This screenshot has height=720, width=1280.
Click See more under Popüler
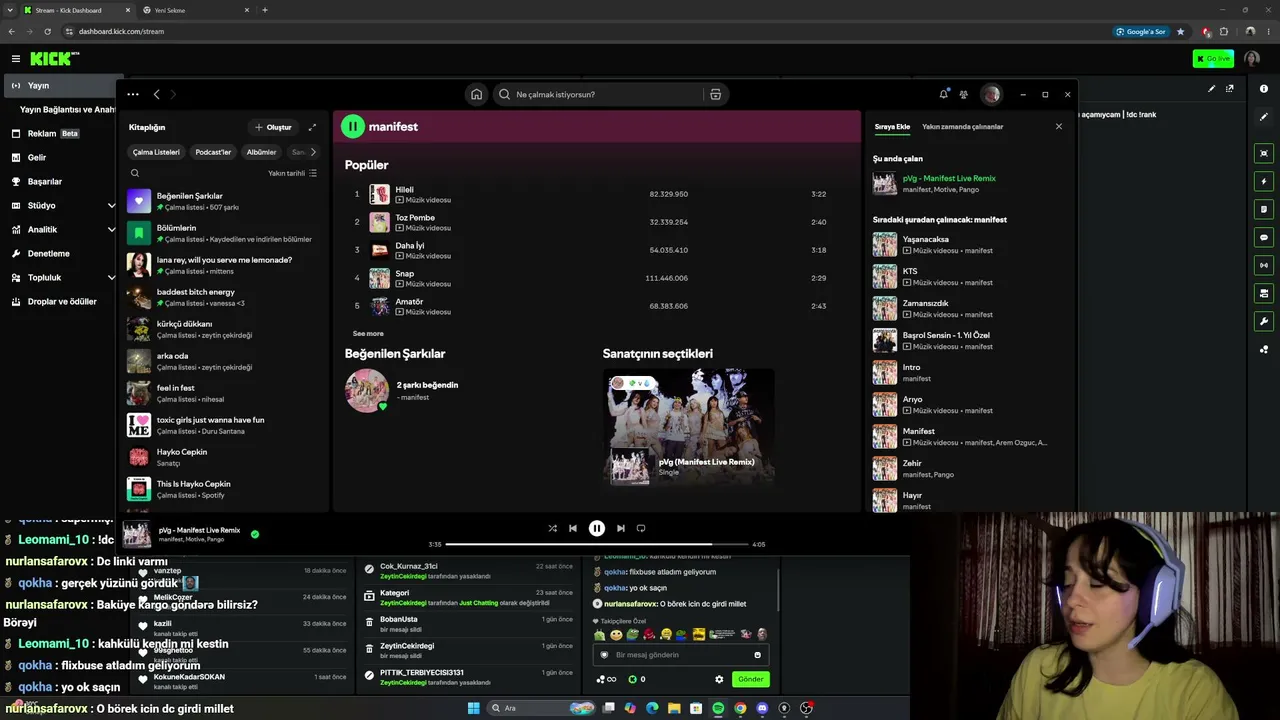(x=368, y=333)
